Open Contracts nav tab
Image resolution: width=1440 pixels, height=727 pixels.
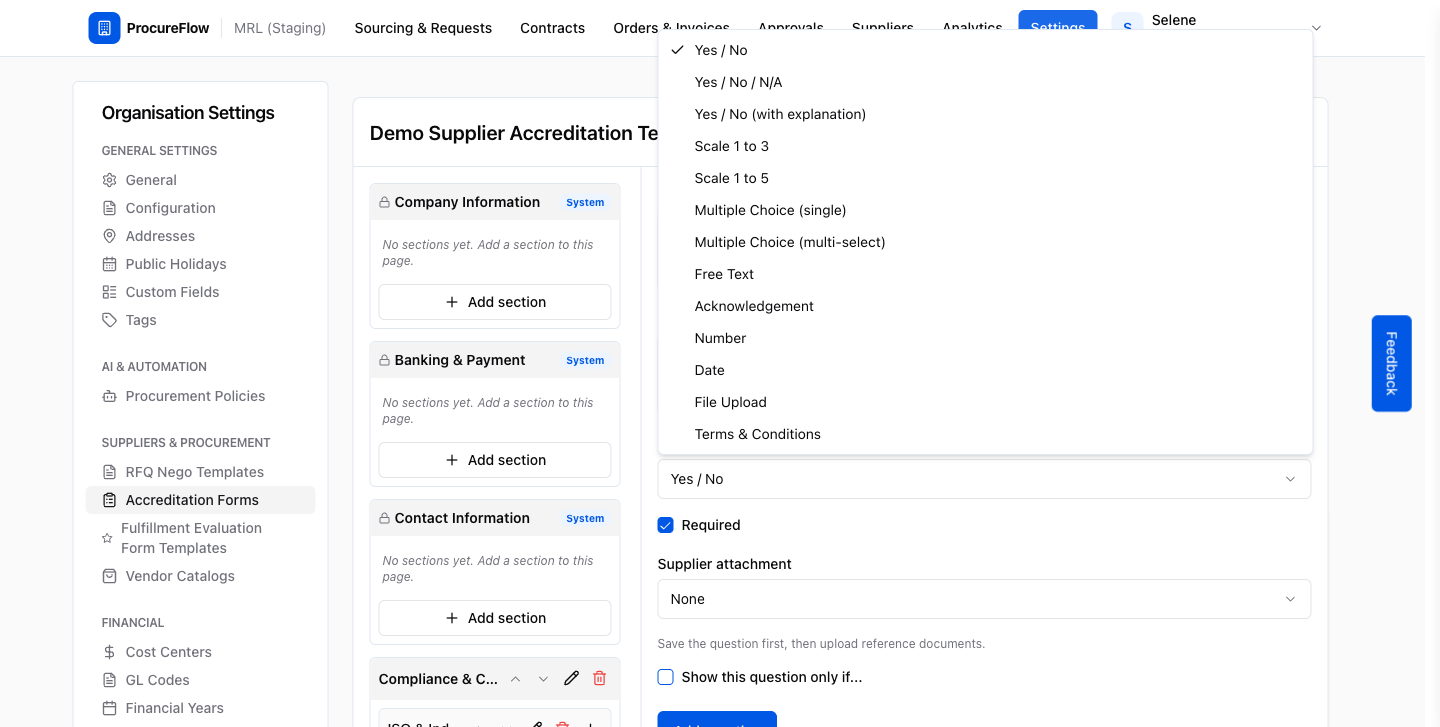point(552,28)
